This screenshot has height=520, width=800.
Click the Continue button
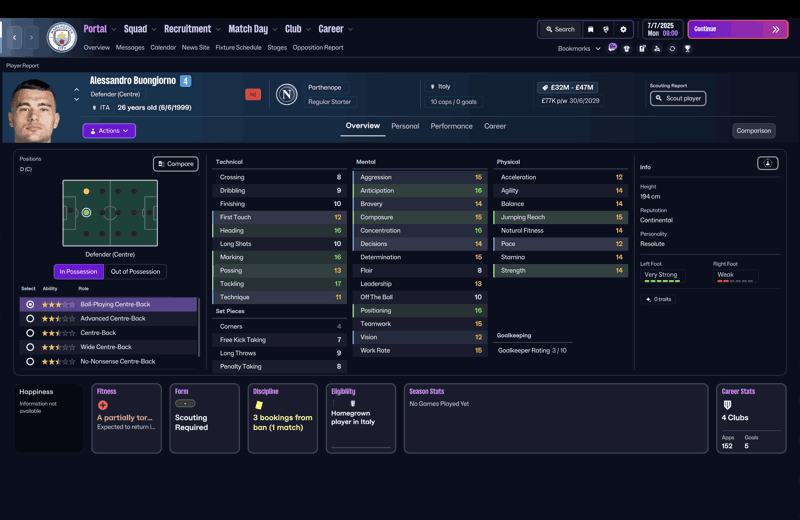(738, 29)
